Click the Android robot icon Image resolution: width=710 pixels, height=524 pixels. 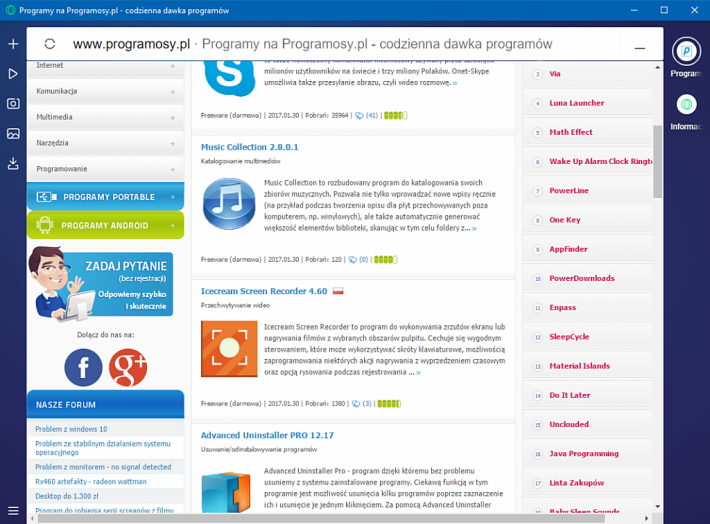(x=45, y=225)
